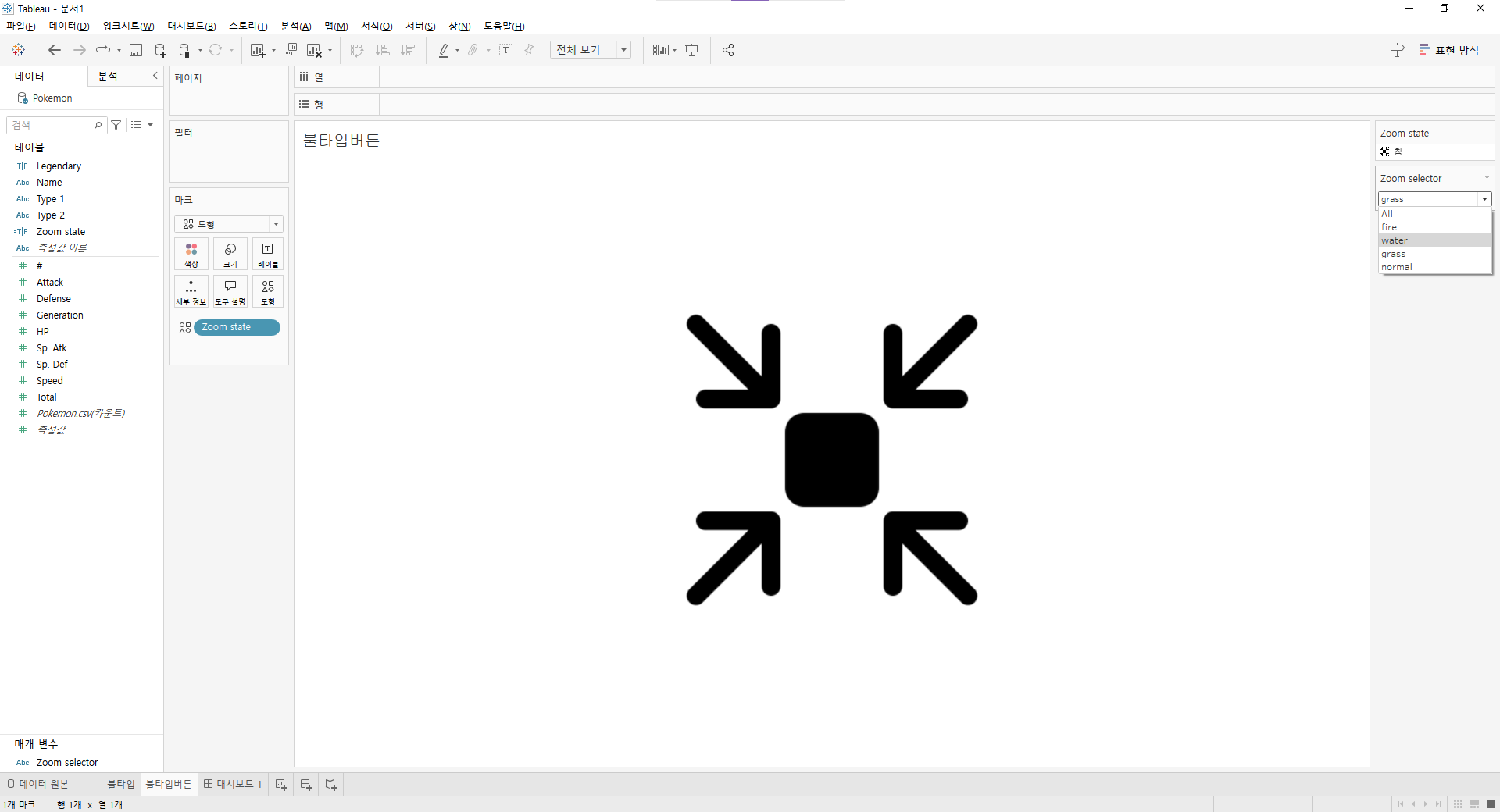Click the Zoom state pill on Marks
The image size is (1500, 812).
[x=237, y=328]
